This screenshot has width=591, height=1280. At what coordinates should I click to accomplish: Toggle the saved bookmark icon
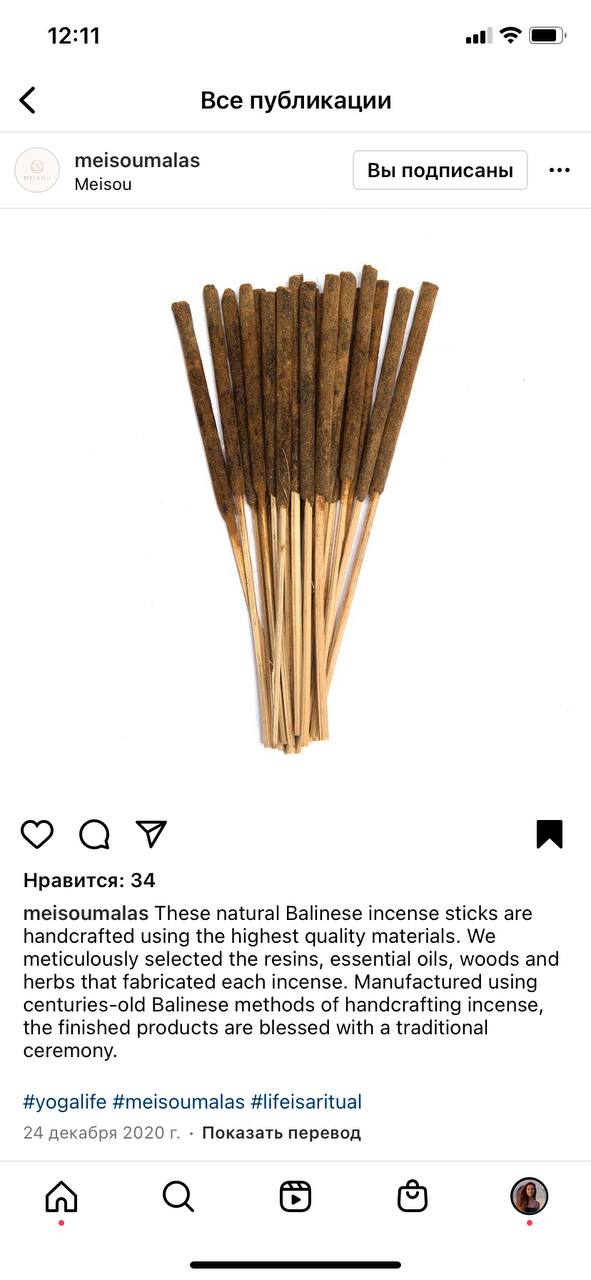550,834
